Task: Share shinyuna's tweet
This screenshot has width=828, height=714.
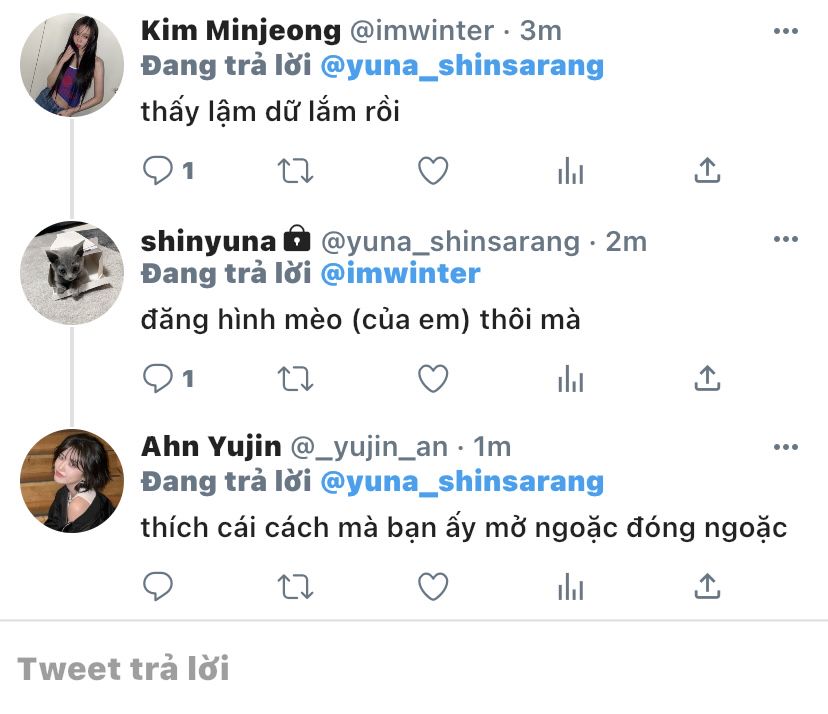Action: (707, 378)
